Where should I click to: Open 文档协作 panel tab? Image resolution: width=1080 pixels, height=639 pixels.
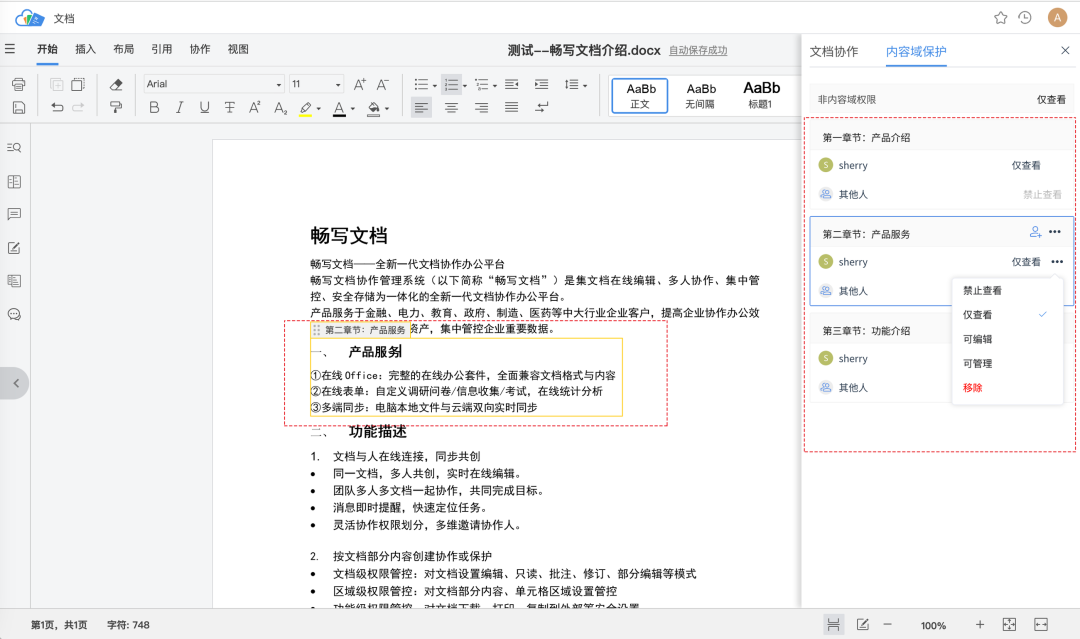(x=834, y=52)
